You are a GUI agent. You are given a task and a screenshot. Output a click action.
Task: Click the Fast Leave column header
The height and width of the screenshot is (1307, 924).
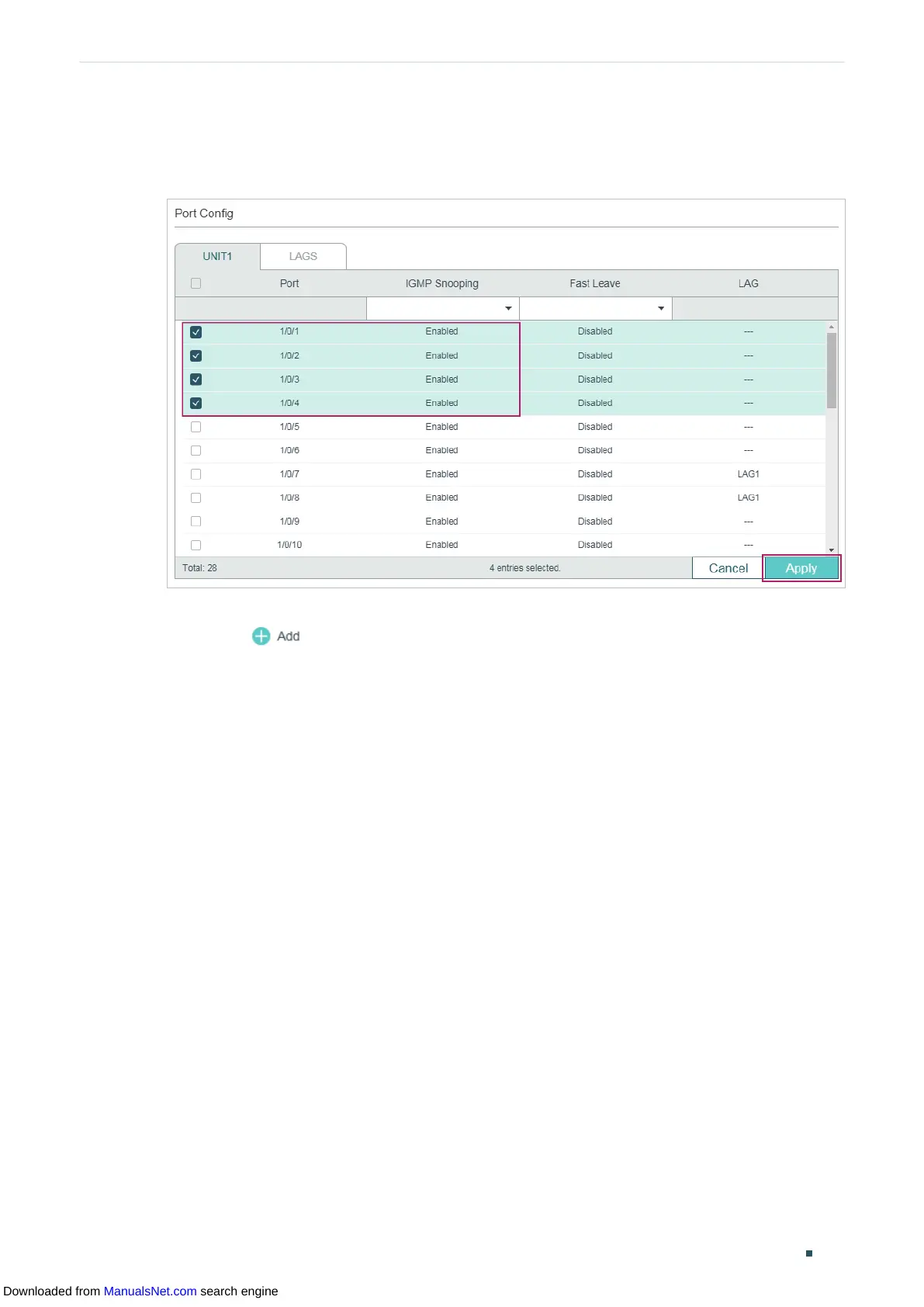[595, 283]
